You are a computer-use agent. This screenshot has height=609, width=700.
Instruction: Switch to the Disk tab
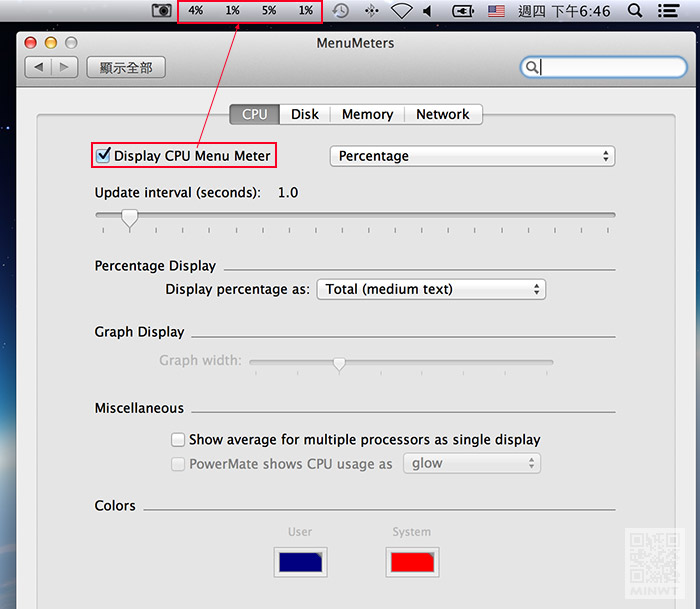pyautogui.click(x=305, y=114)
